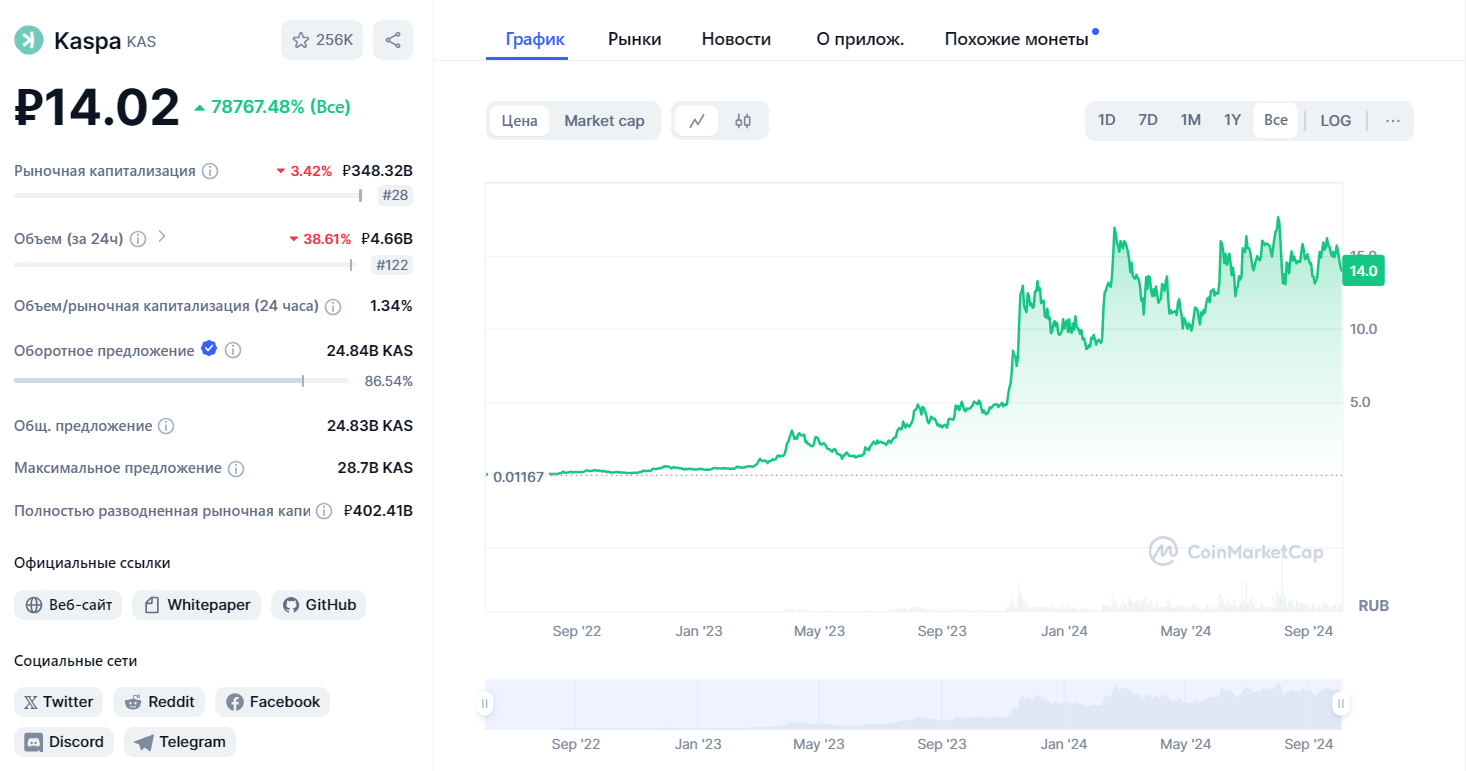
Task: Toggle LOG scale on chart
Action: 1336,121
